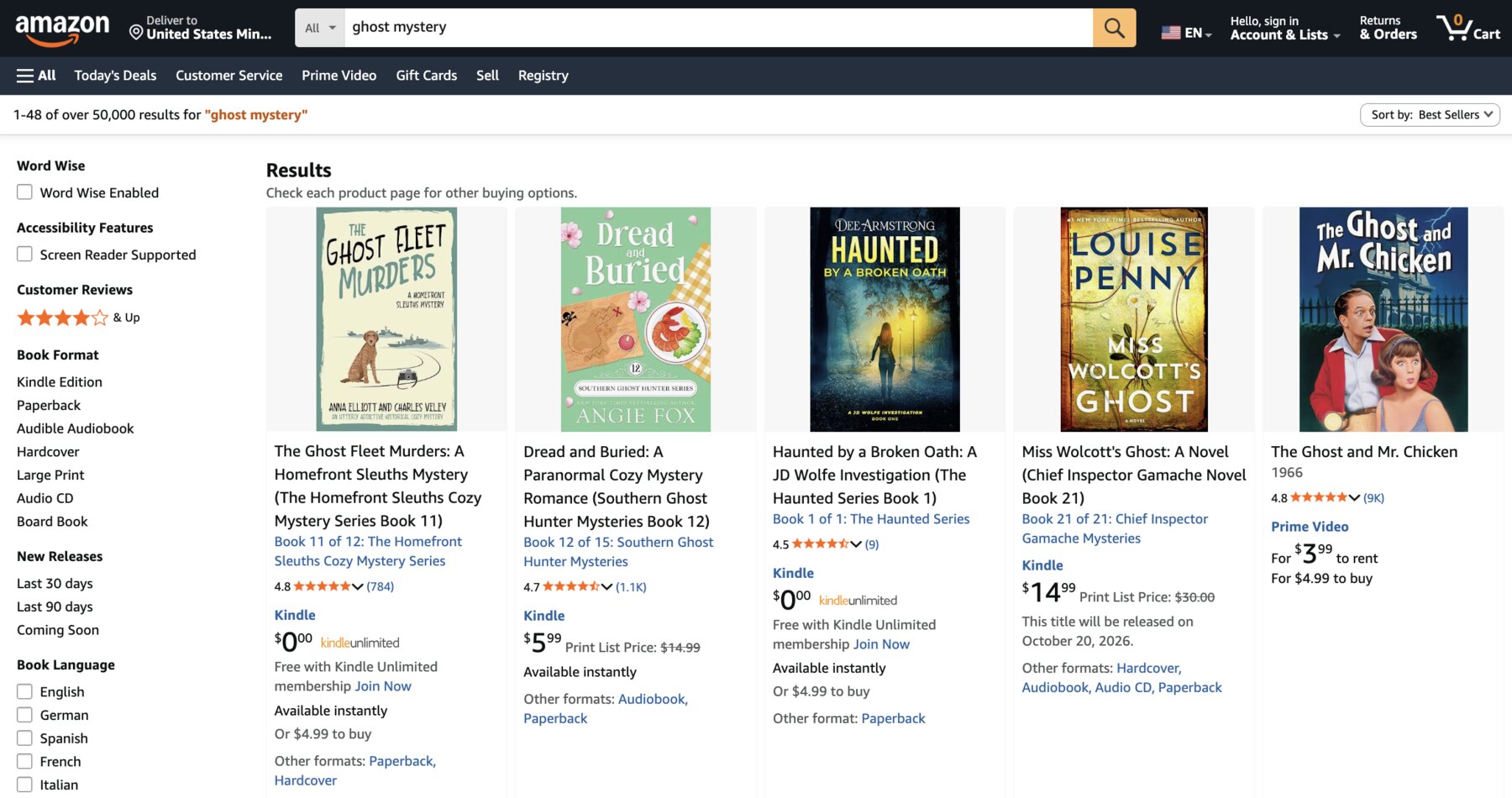Open Customer Service page
The height and width of the screenshot is (798, 1512).
point(228,76)
